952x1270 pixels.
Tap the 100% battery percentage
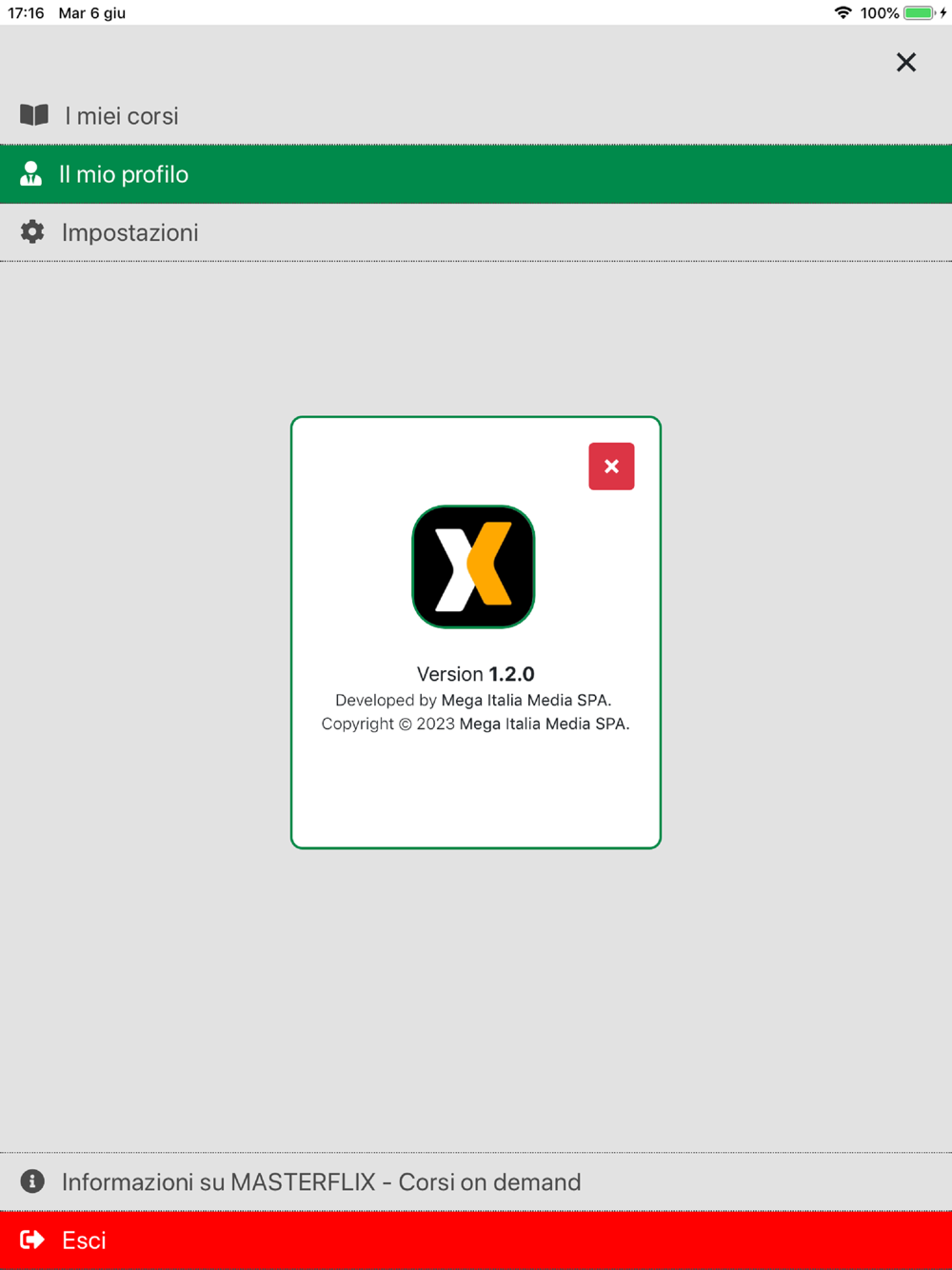tap(880, 12)
